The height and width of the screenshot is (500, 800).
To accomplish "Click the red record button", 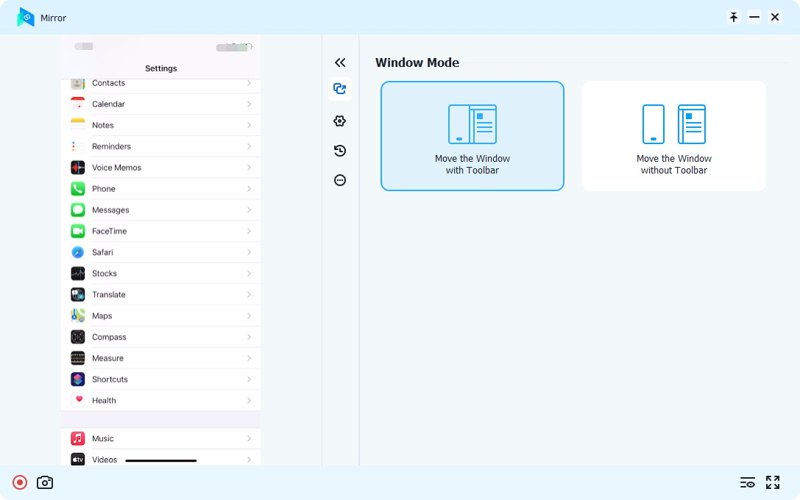I will point(19,482).
